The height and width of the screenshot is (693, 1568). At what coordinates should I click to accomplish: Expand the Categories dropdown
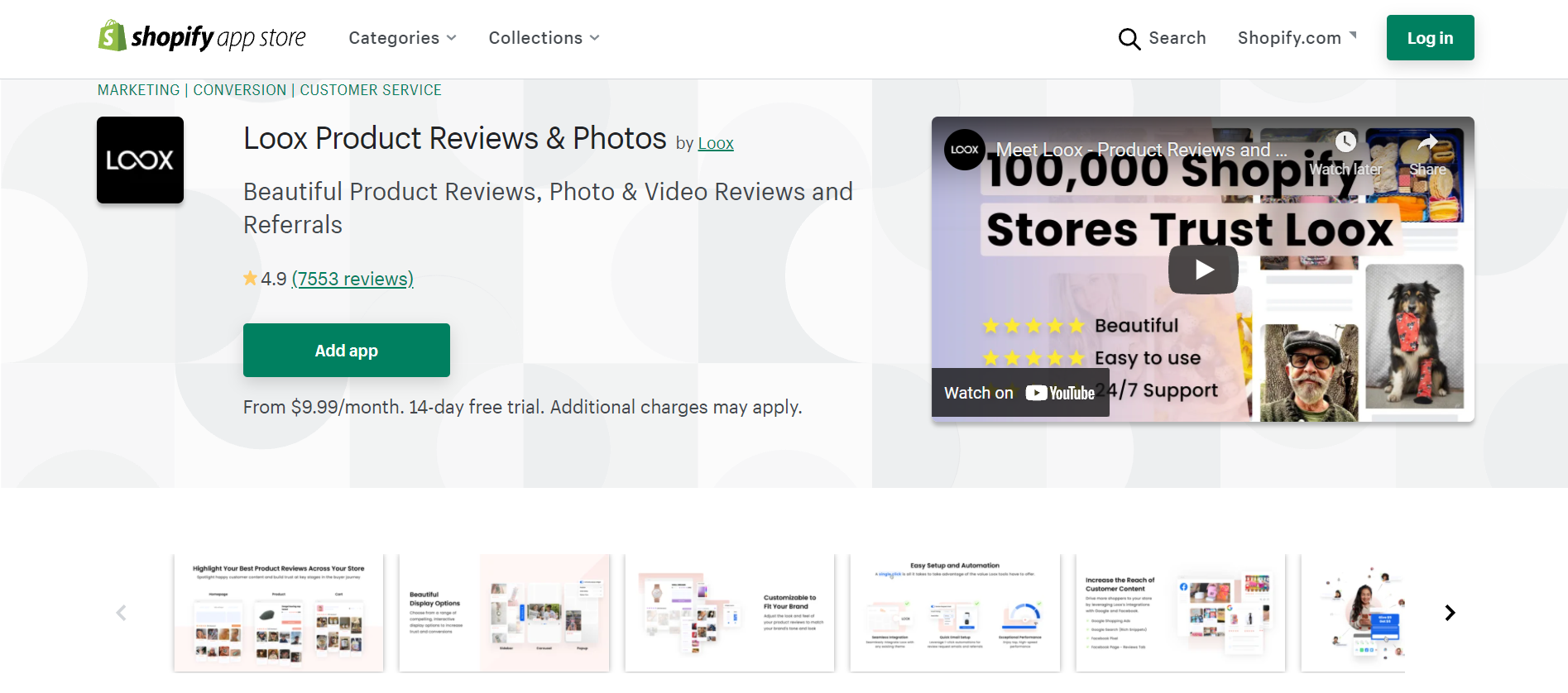pyautogui.click(x=402, y=38)
